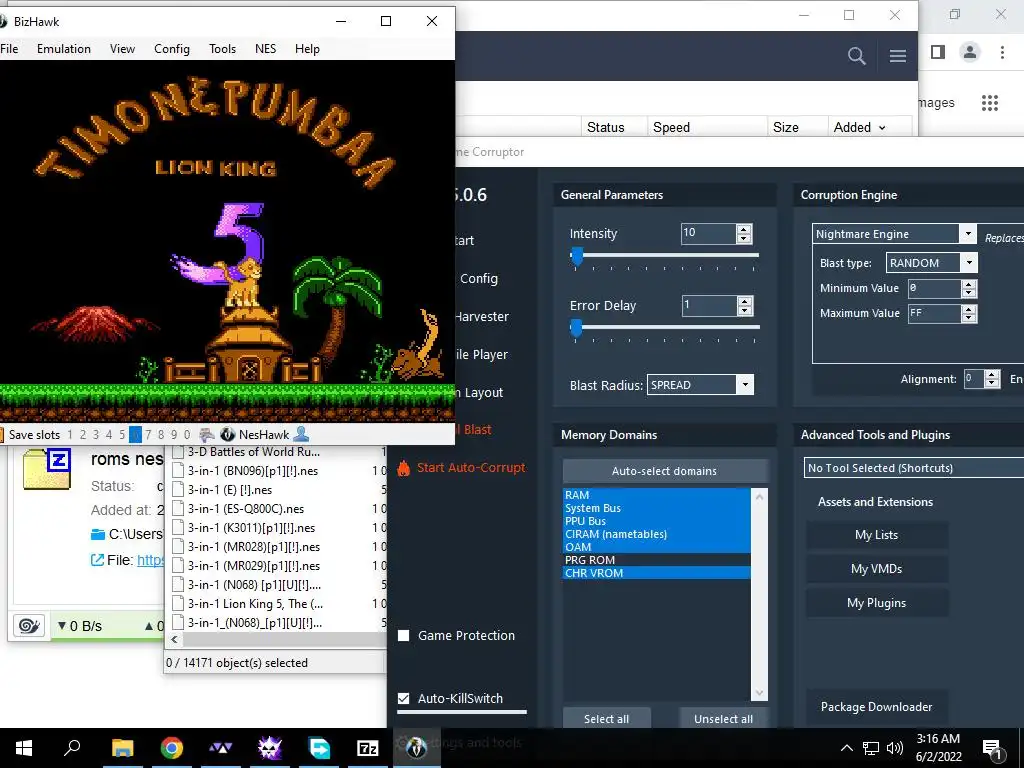This screenshot has width=1024, height=768.
Task: Open the Config menu in BizHawk
Action: pos(172,49)
